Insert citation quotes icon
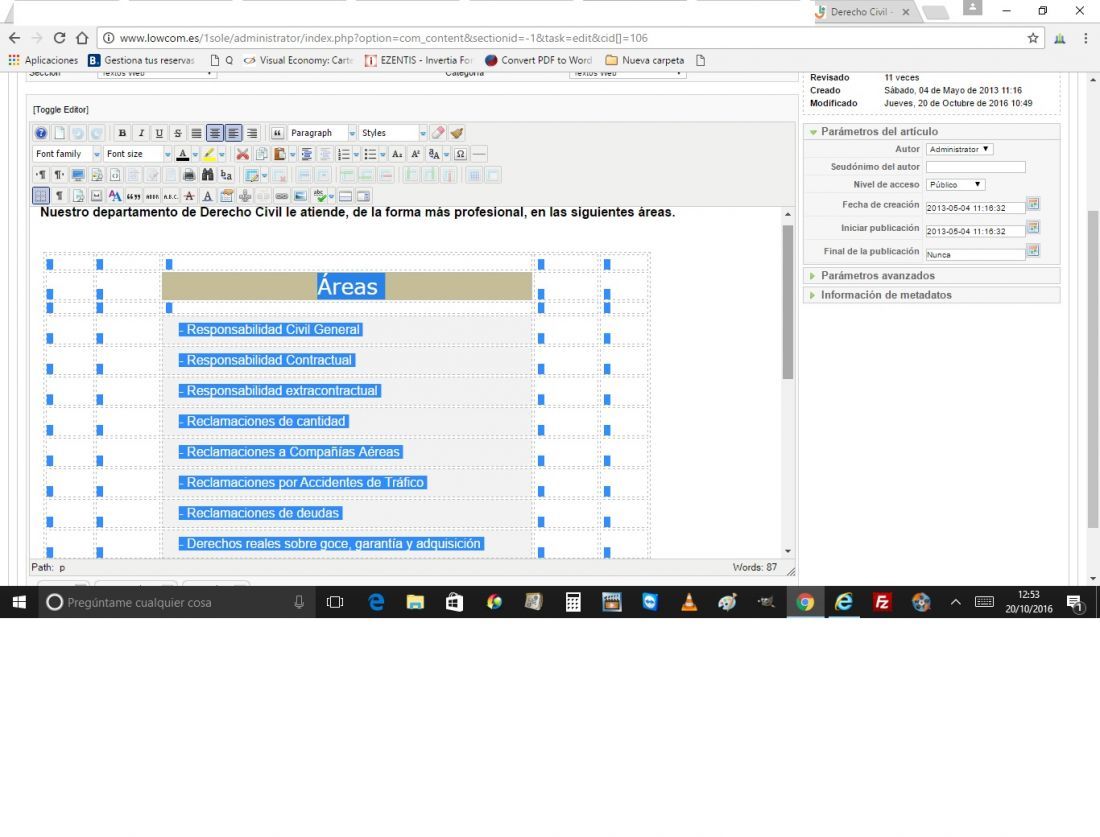Viewport: 1100px width, 837px height. click(133, 196)
